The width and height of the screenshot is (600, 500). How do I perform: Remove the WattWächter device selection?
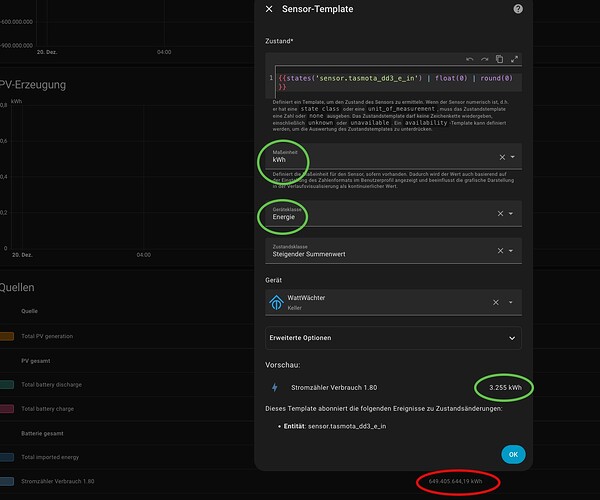[x=496, y=302]
